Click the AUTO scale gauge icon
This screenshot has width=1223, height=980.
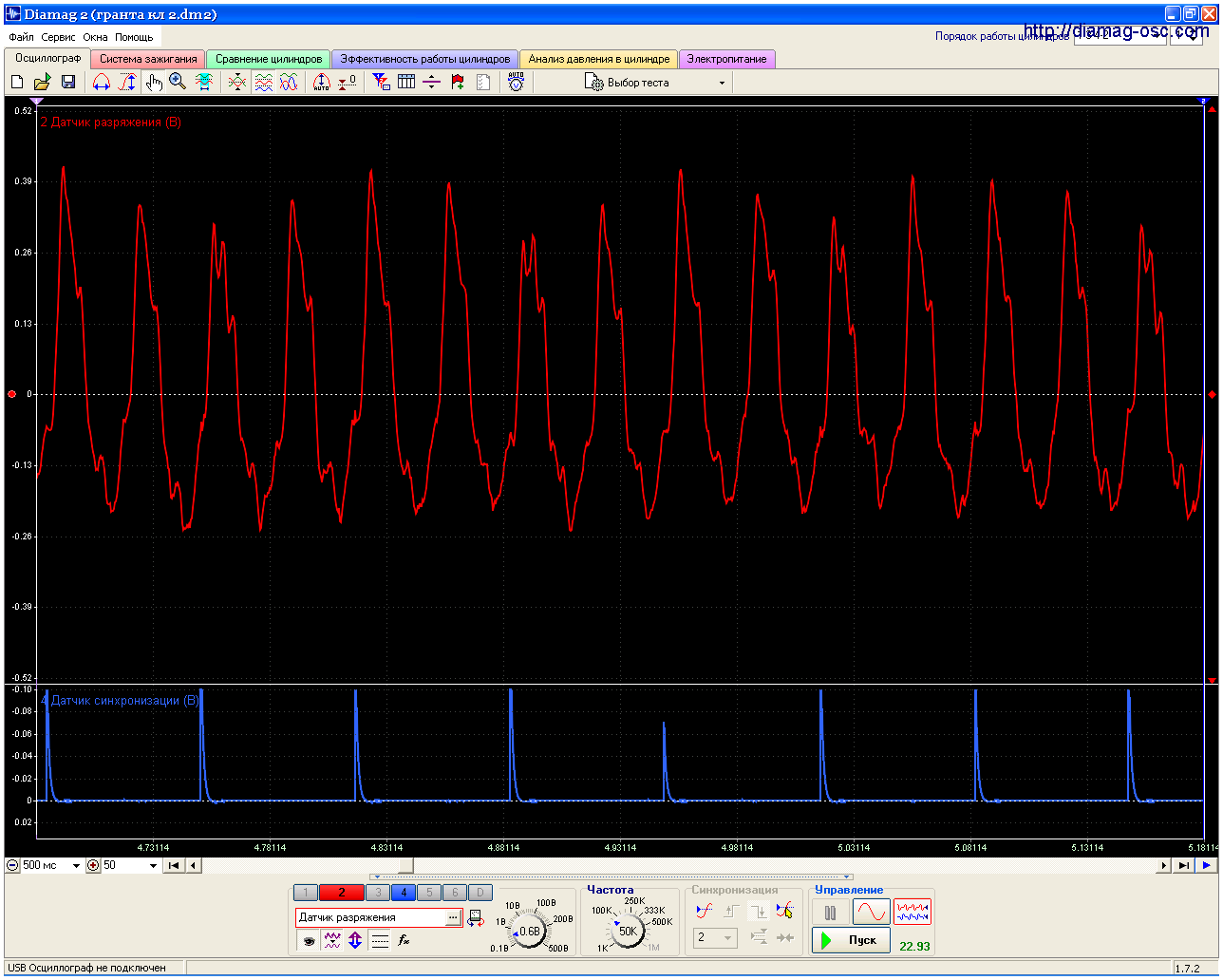(x=322, y=83)
